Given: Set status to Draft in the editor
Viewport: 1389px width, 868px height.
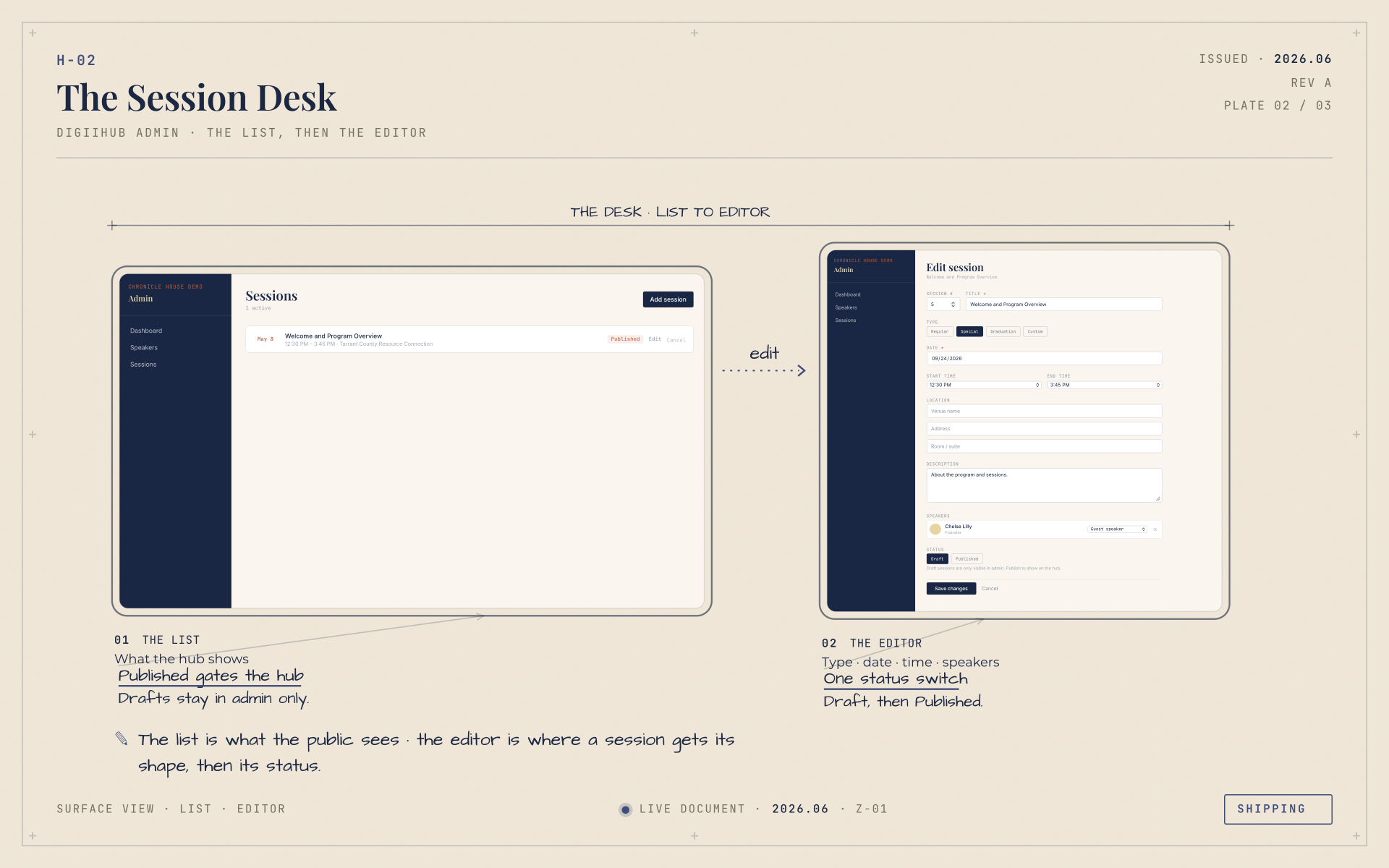Looking at the screenshot, I should [937, 559].
